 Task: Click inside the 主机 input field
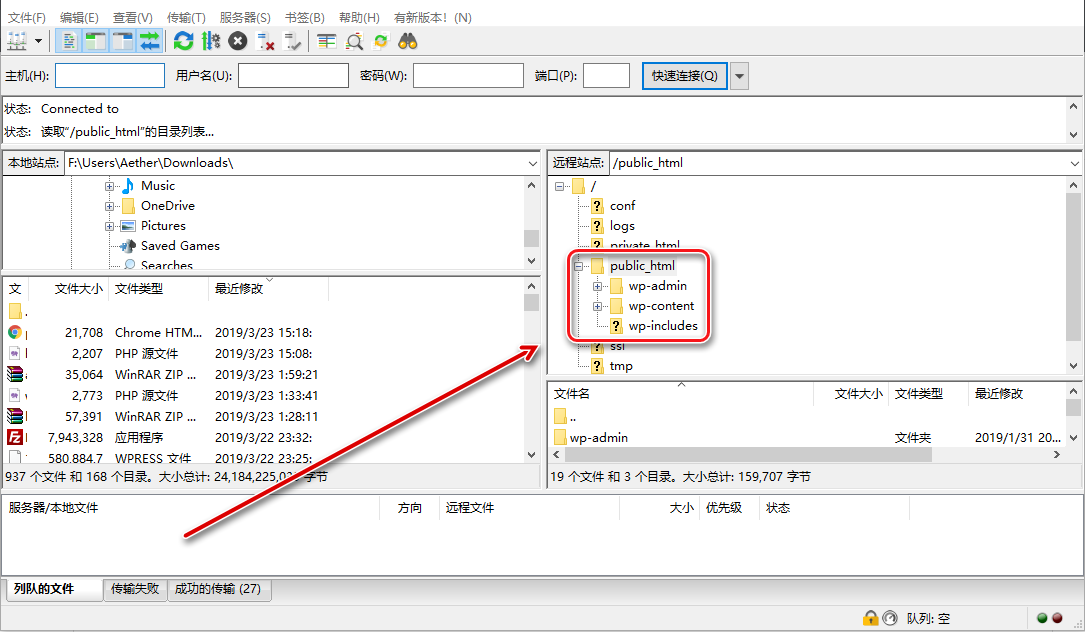[109, 75]
